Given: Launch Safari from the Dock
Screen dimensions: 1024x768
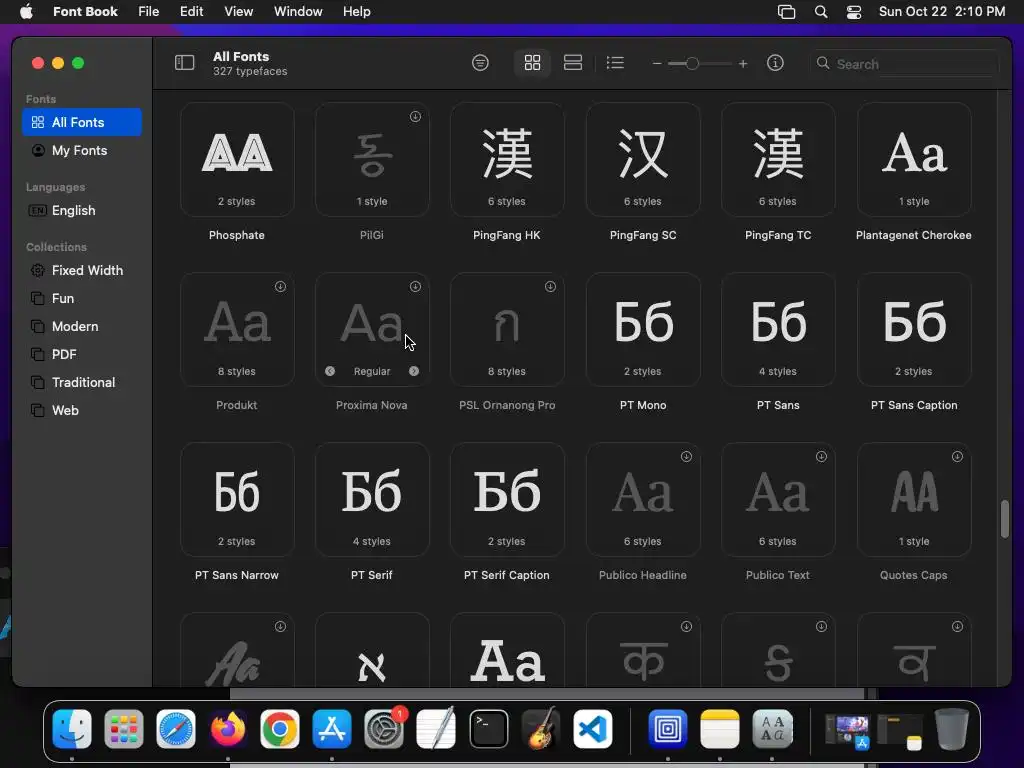Looking at the screenshot, I should click(x=176, y=729).
